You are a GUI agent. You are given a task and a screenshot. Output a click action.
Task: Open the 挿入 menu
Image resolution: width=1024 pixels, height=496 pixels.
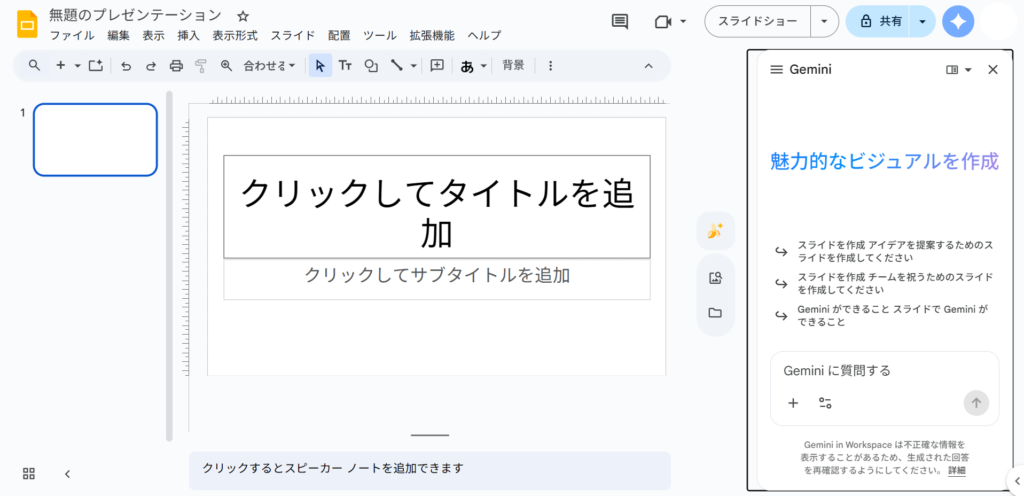click(188, 35)
